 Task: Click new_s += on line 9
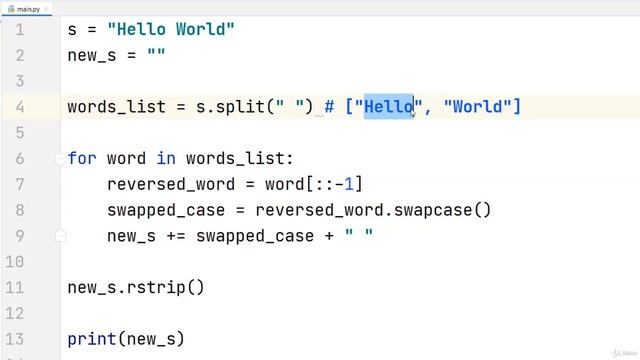click(x=146, y=236)
